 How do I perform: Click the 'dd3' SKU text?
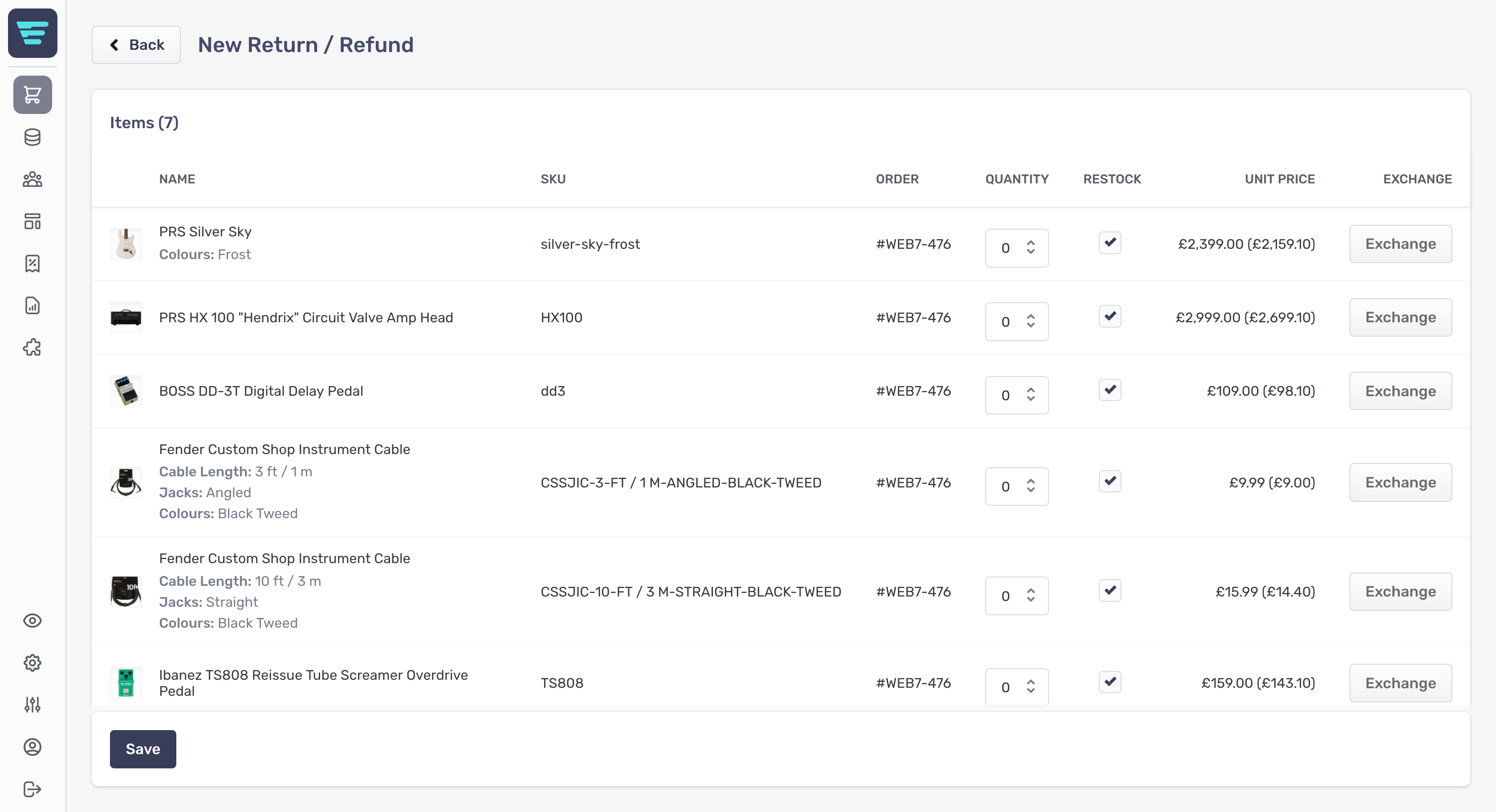coord(553,391)
